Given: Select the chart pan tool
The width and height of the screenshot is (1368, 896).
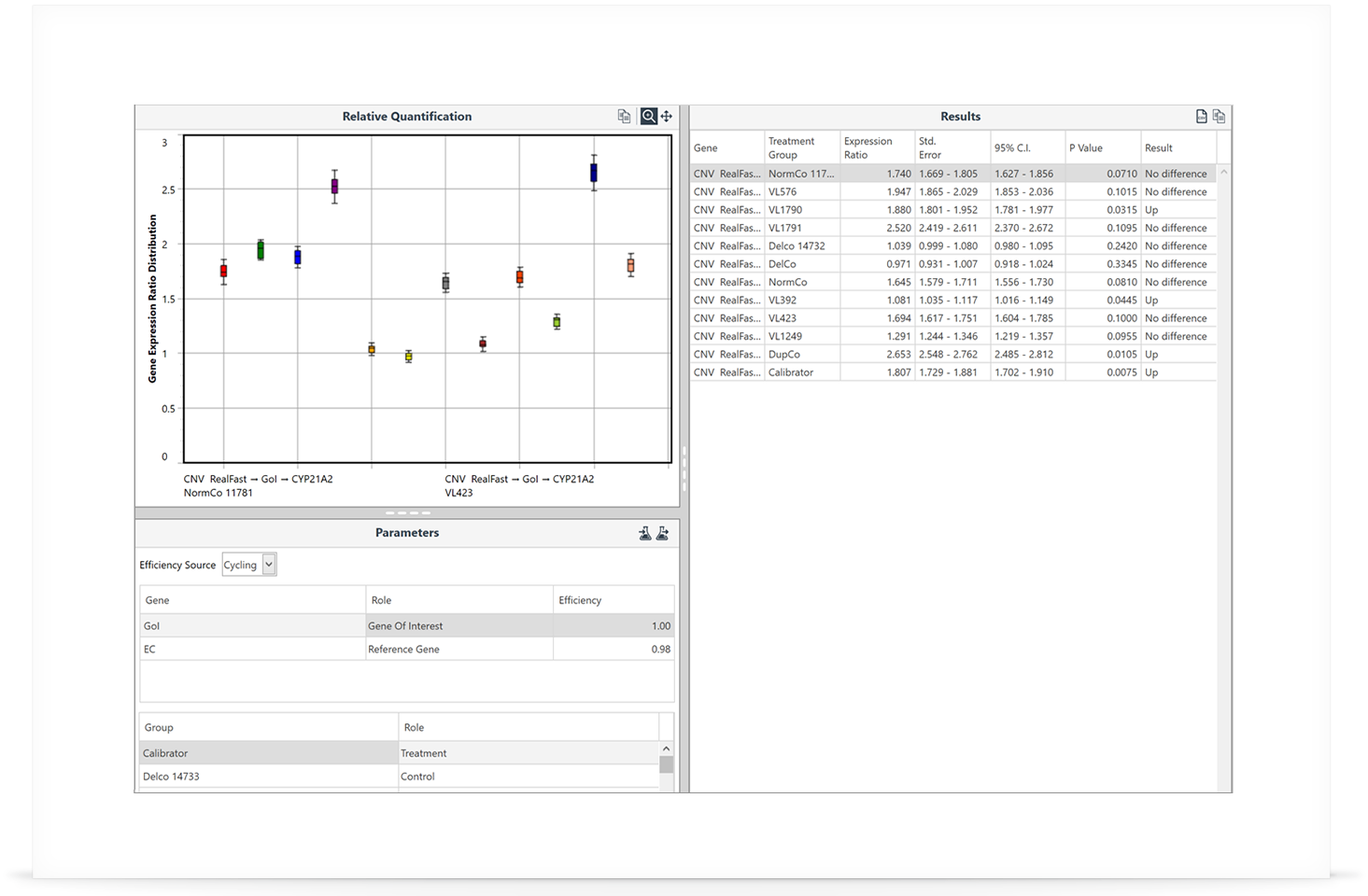Looking at the screenshot, I should coord(667,117).
